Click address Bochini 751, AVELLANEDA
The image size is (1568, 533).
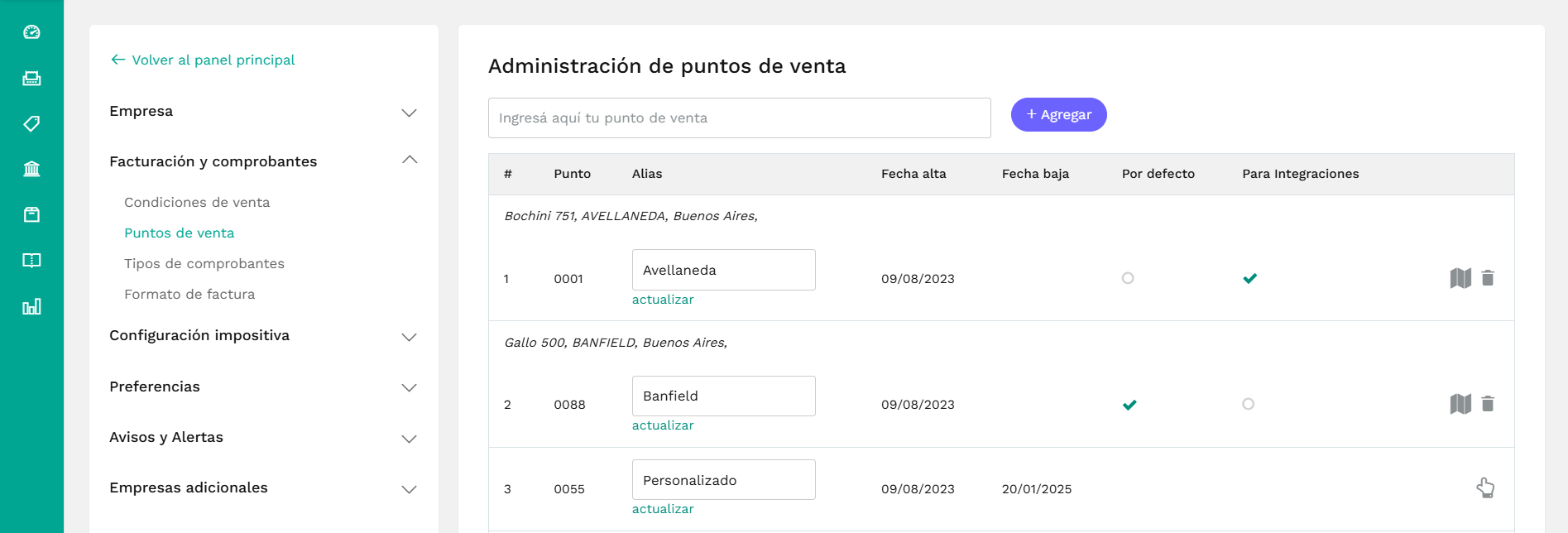tap(631, 216)
